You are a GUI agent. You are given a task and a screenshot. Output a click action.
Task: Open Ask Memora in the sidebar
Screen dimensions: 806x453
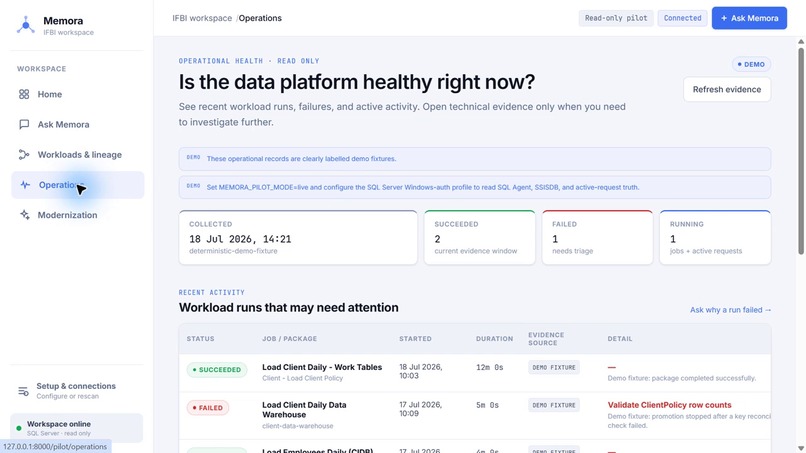point(78,124)
